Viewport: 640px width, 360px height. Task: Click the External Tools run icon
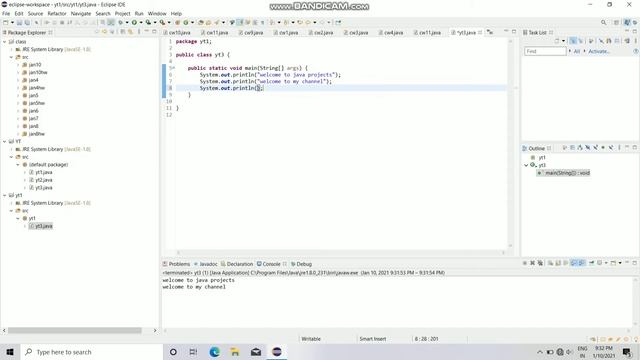(162, 22)
